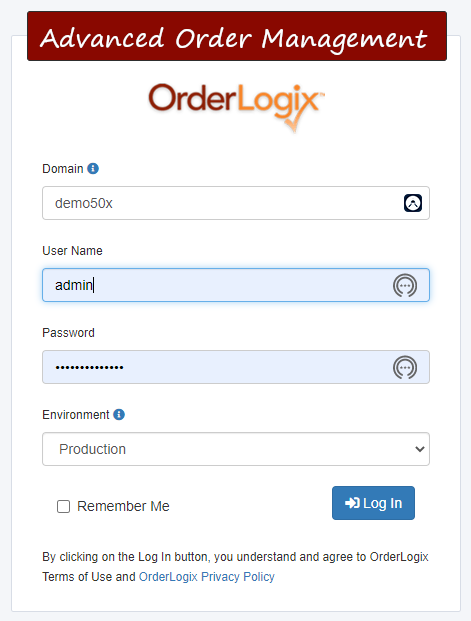The width and height of the screenshot is (471, 621).
Task: Tick the Remember Me checkbox
Action: (63, 506)
